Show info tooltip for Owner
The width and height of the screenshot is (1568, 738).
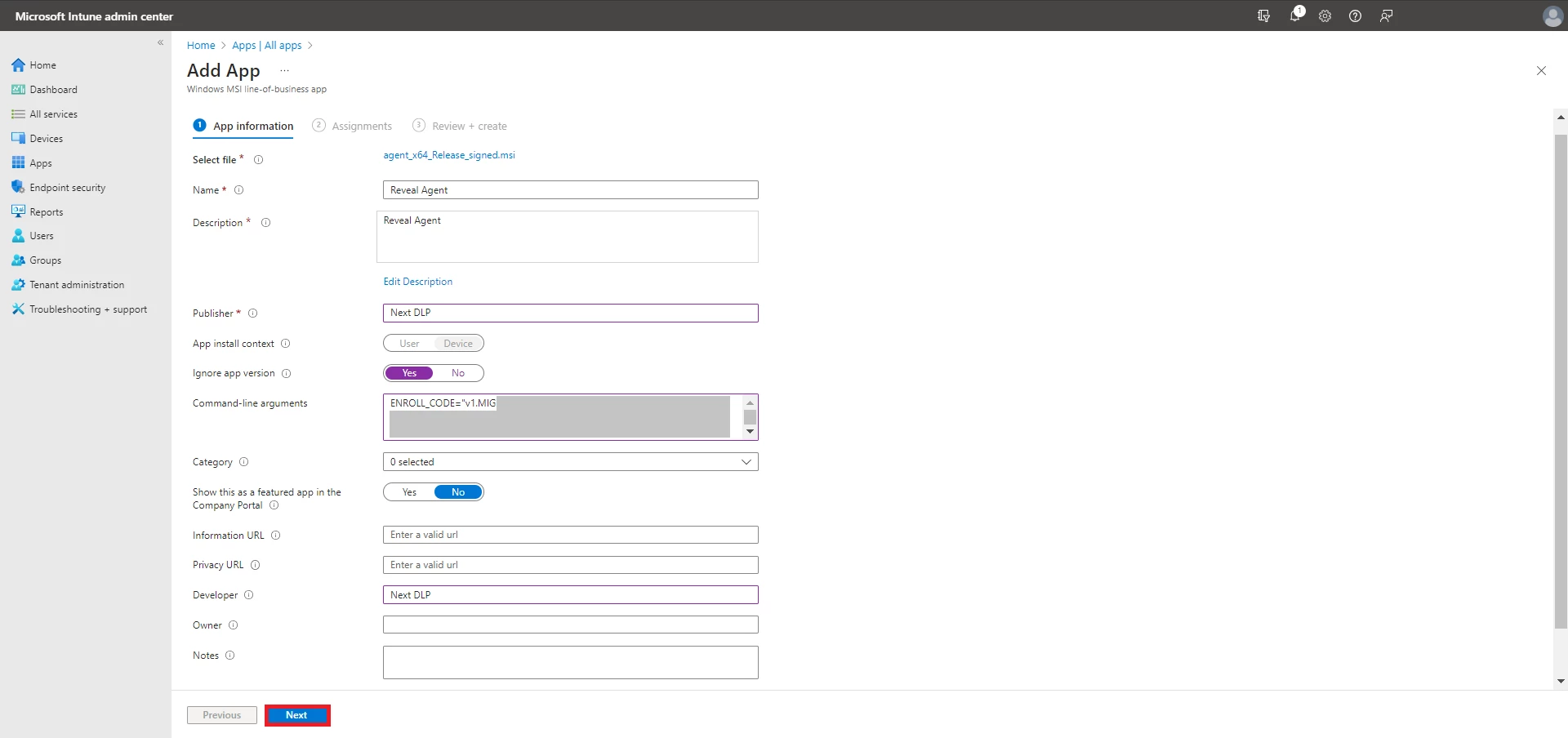[234, 625]
